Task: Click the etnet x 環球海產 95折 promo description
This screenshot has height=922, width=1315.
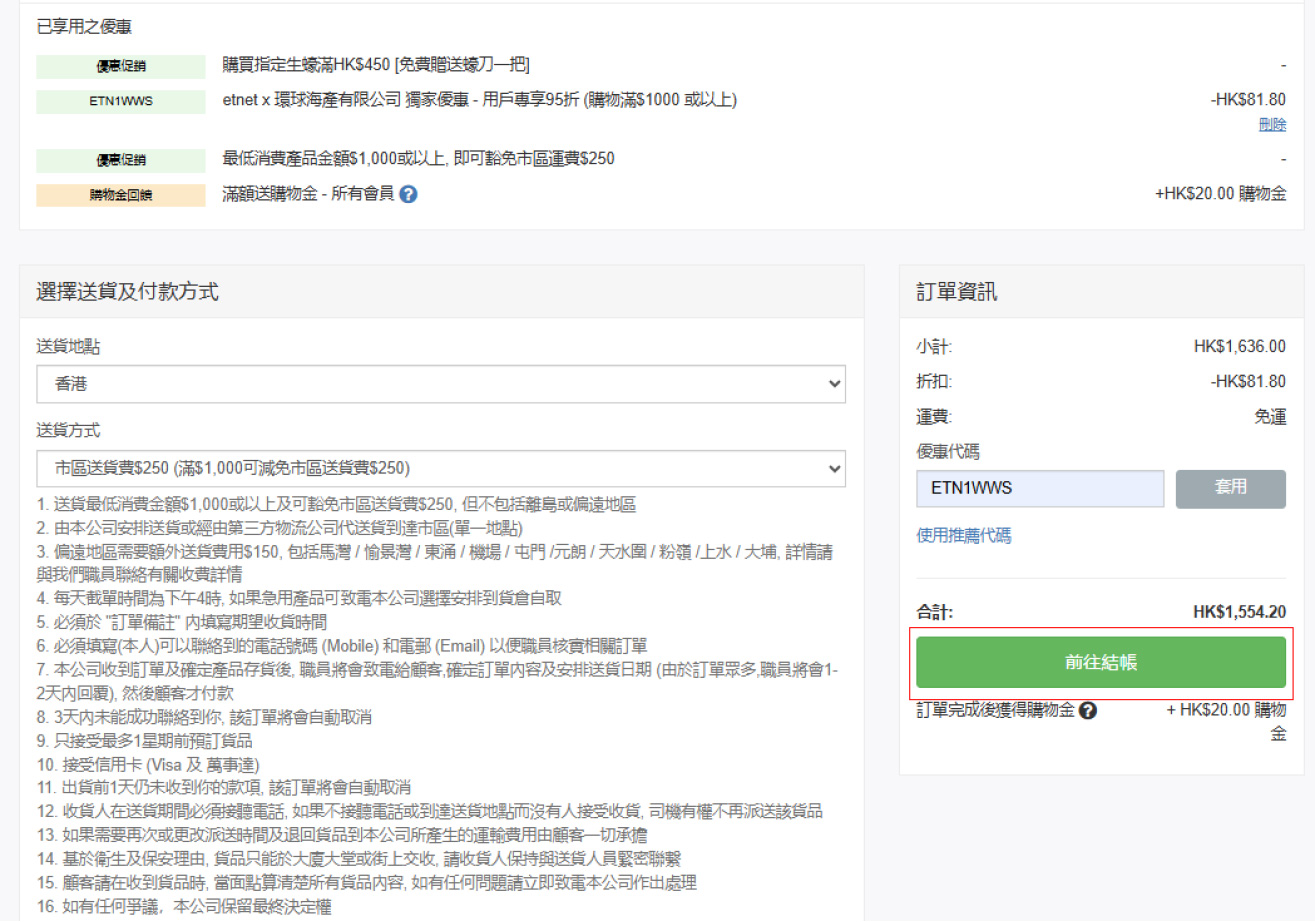Action: (x=479, y=99)
